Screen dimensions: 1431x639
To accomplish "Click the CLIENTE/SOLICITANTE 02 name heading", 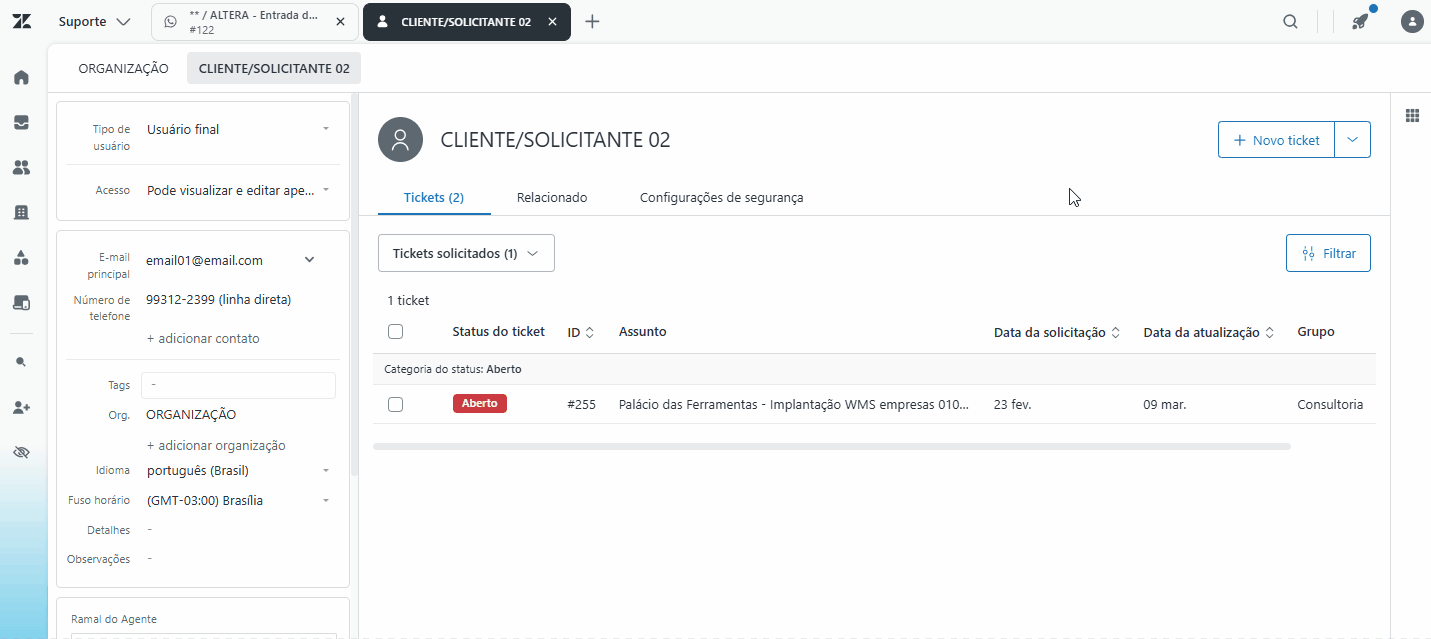I will pos(555,140).
